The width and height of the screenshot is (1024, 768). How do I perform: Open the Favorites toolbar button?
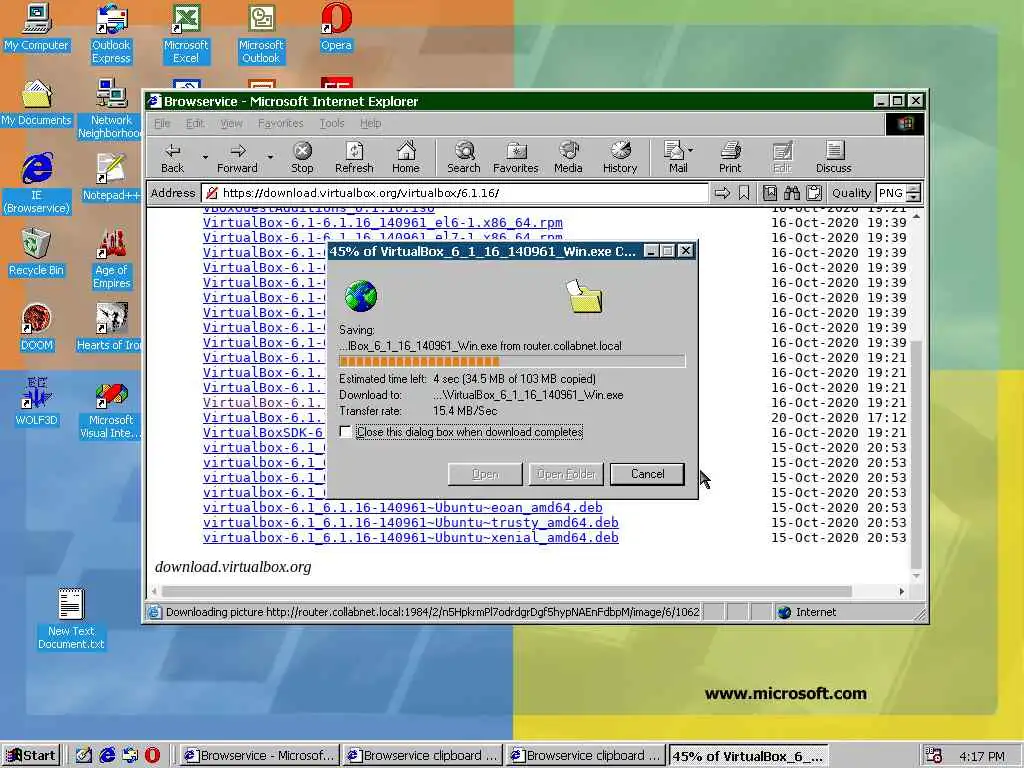point(515,157)
